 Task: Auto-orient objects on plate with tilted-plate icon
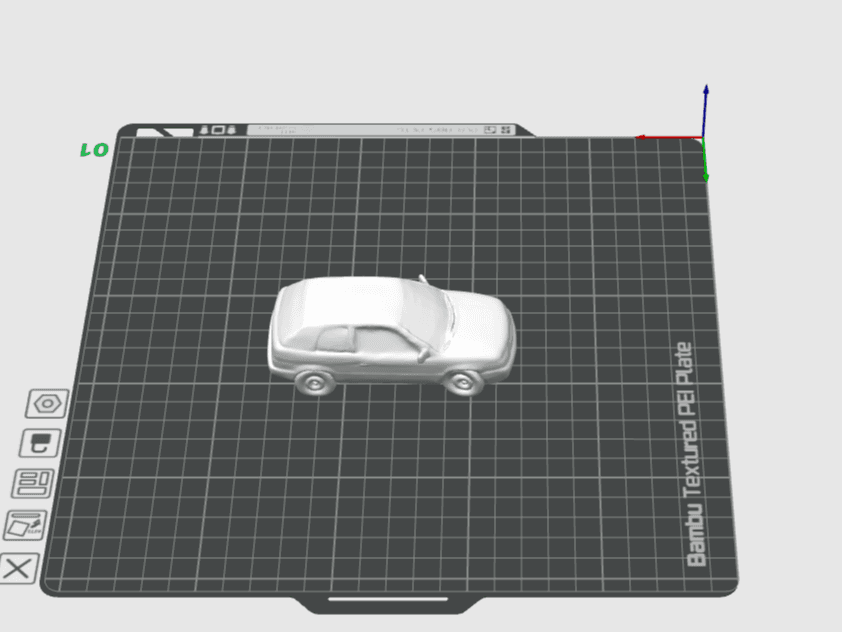(25, 525)
